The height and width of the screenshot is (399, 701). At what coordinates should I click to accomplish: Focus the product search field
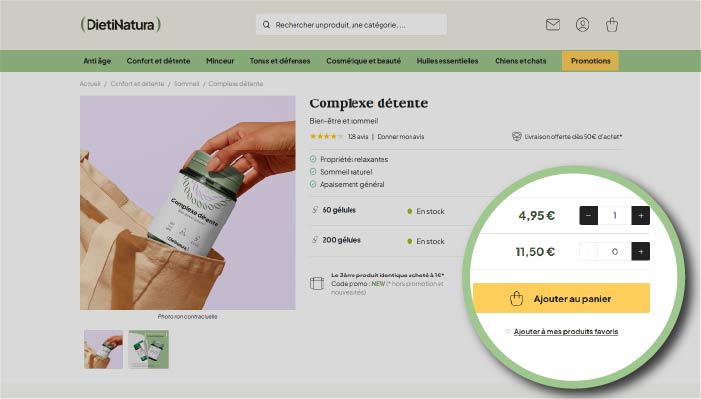pos(351,25)
